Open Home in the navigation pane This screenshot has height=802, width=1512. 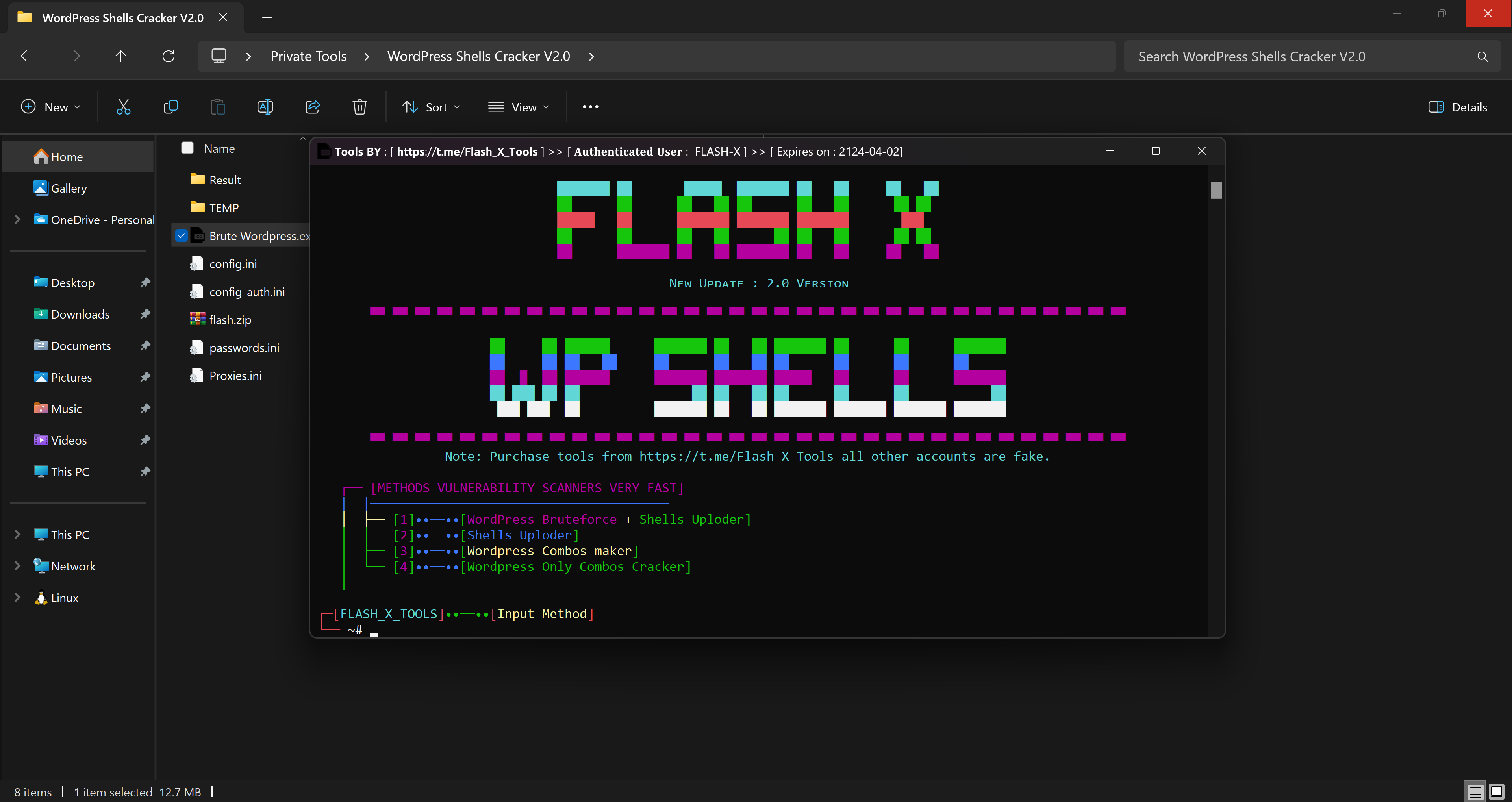pyautogui.click(x=78, y=157)
